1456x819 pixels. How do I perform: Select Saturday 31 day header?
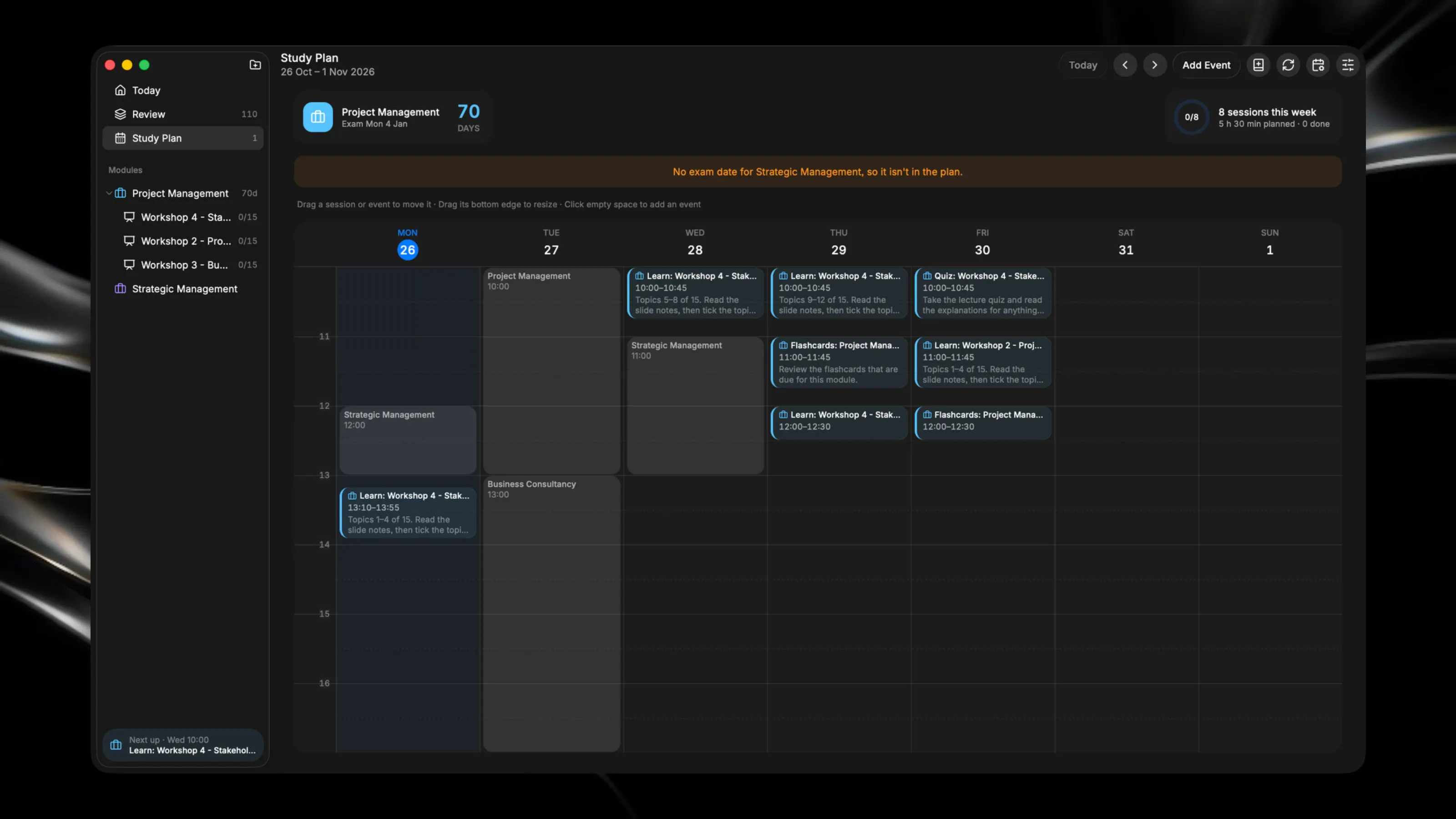(x=1126, y=243)
